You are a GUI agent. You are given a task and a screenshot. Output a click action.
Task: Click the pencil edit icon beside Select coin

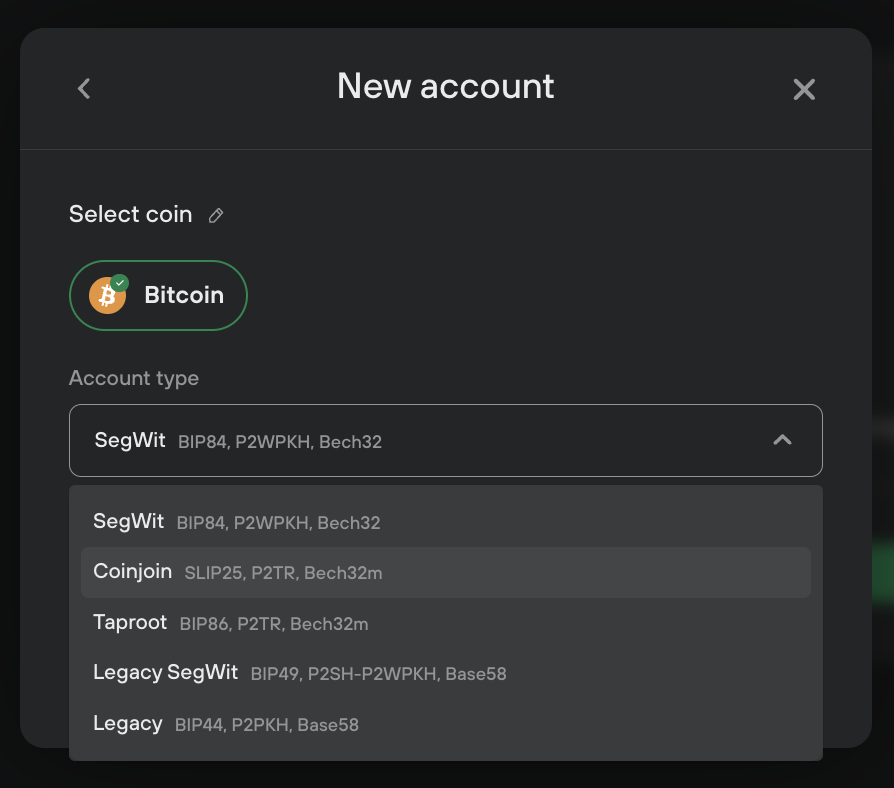pyautogui.click(x=216, y=216)
